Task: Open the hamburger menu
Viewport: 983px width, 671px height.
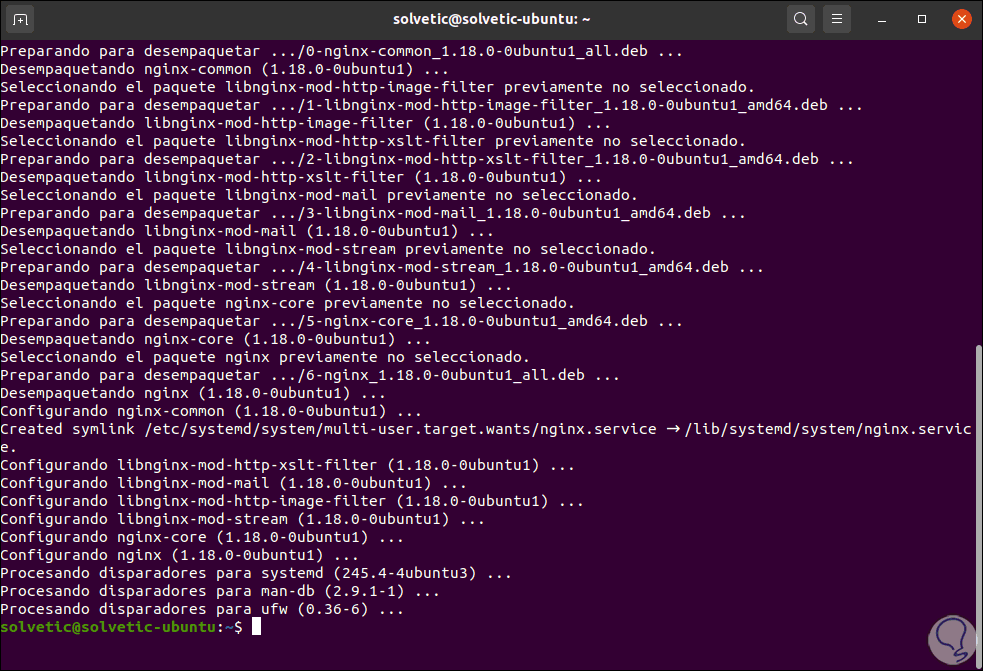Action: coord(837,19)
